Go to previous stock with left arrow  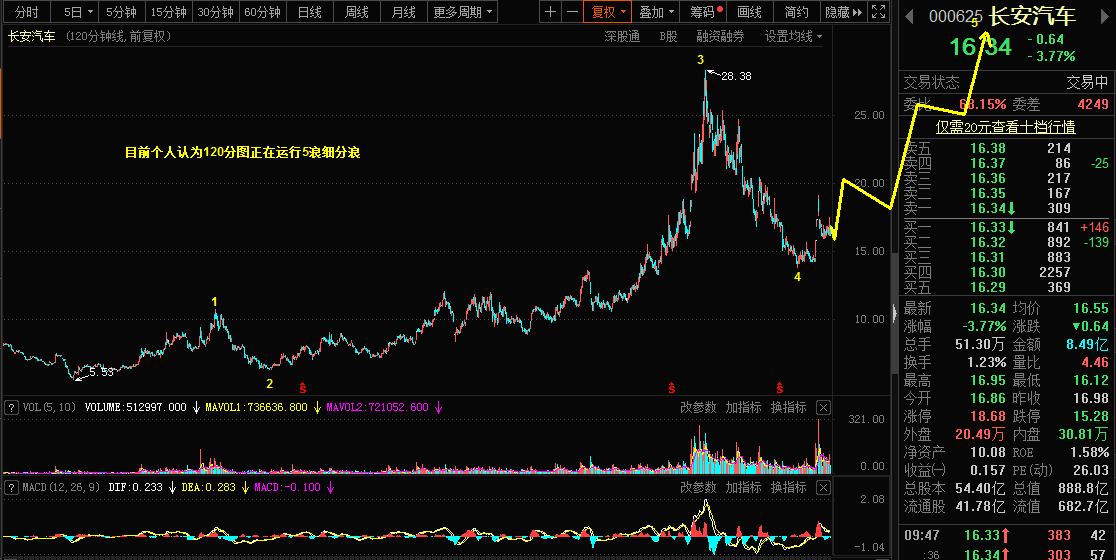[x=910, y=17]
